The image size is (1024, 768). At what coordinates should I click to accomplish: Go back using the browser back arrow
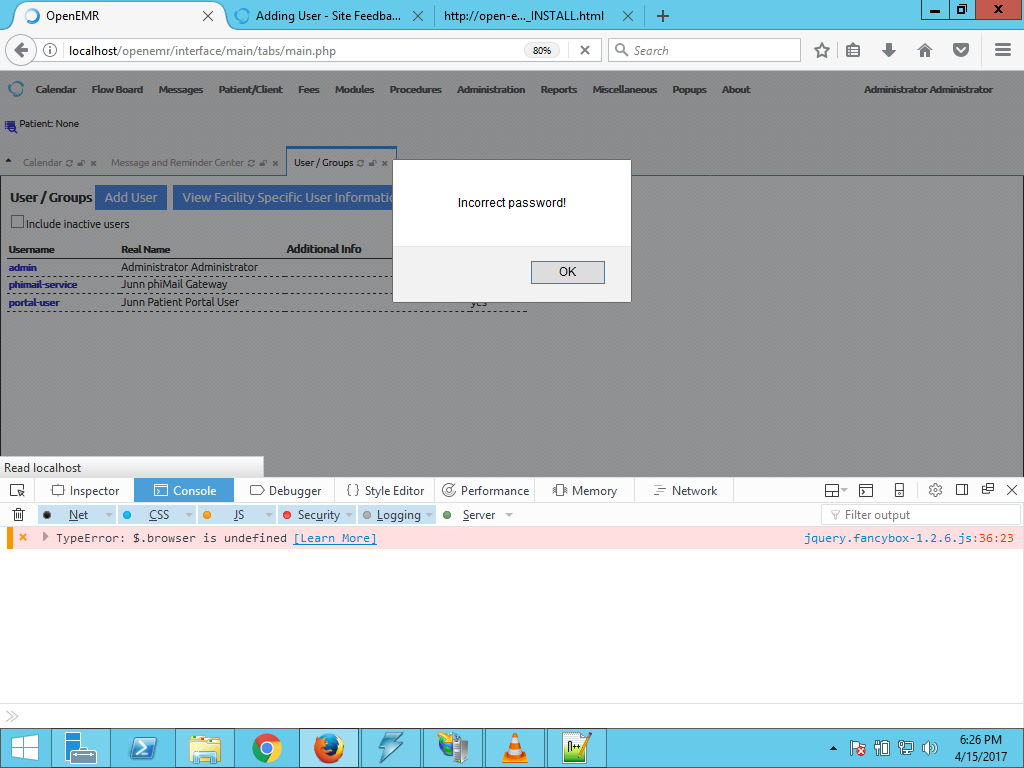22,50
